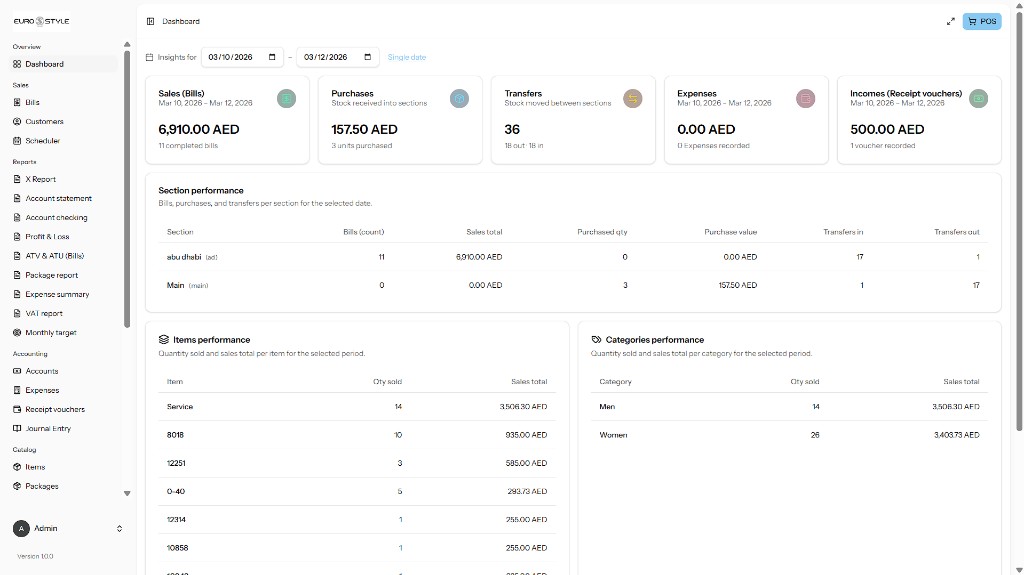Click item 10858 row
The height and width of the screenshot is (575, 1024).
tap(357, 548)
